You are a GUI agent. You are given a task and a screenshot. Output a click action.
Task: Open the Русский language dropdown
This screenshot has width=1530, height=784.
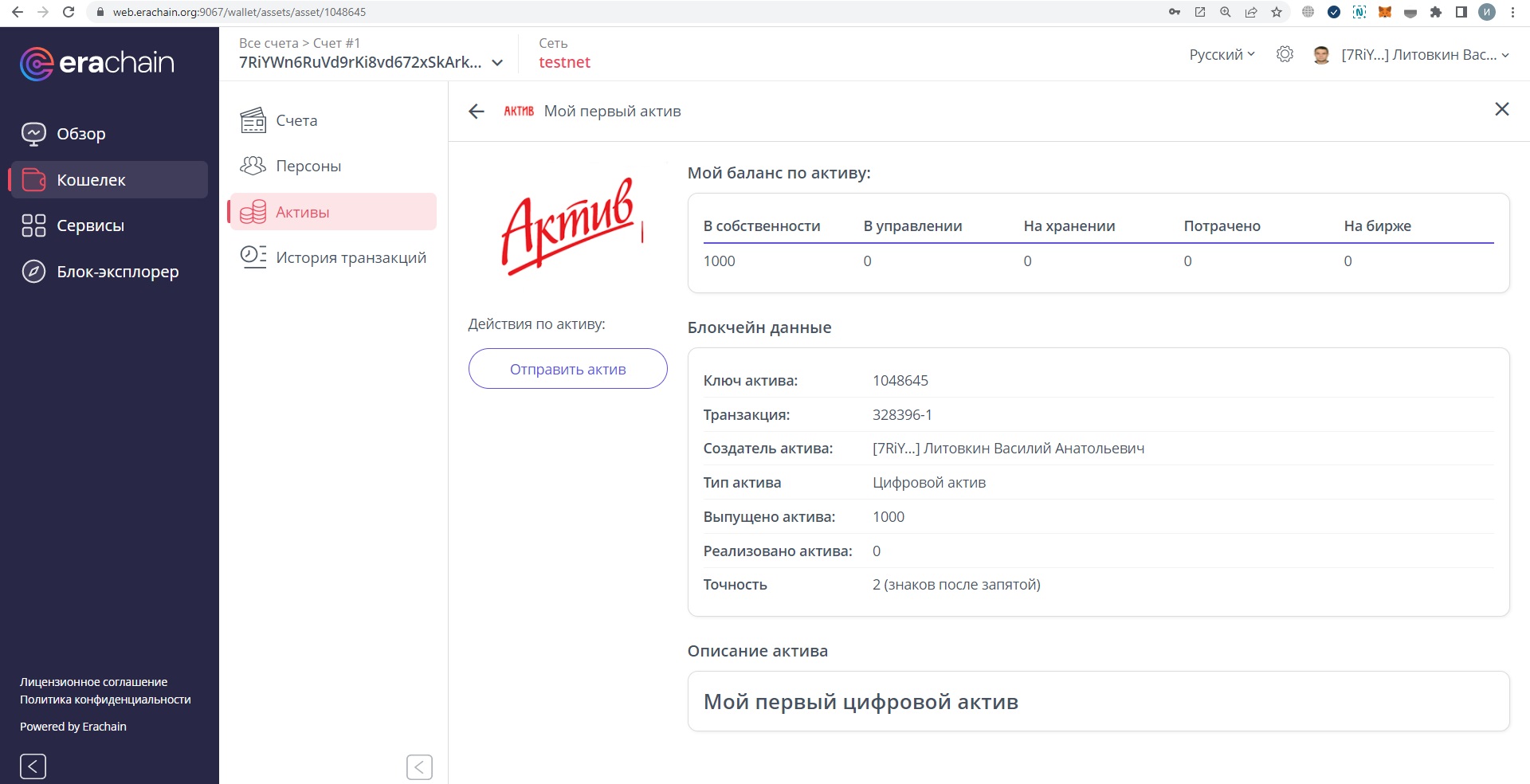[1222, 54]
